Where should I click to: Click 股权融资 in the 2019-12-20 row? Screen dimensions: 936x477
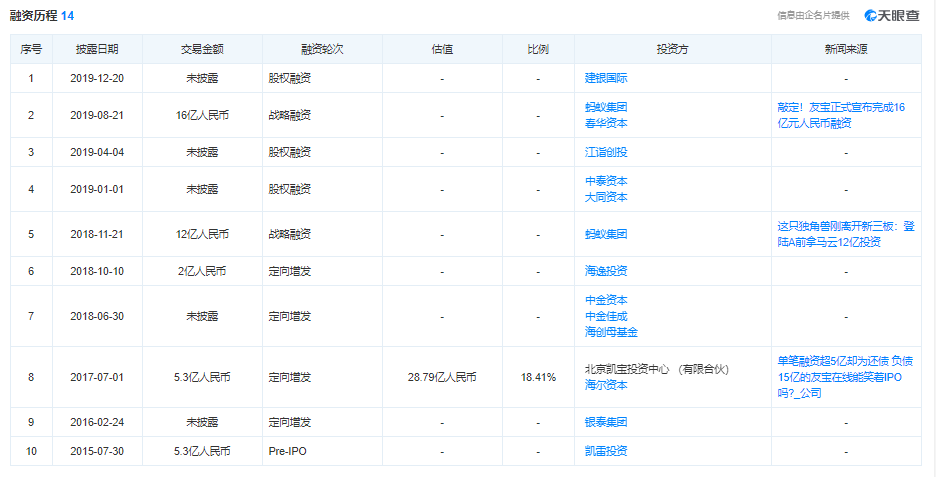coord(290,78)
